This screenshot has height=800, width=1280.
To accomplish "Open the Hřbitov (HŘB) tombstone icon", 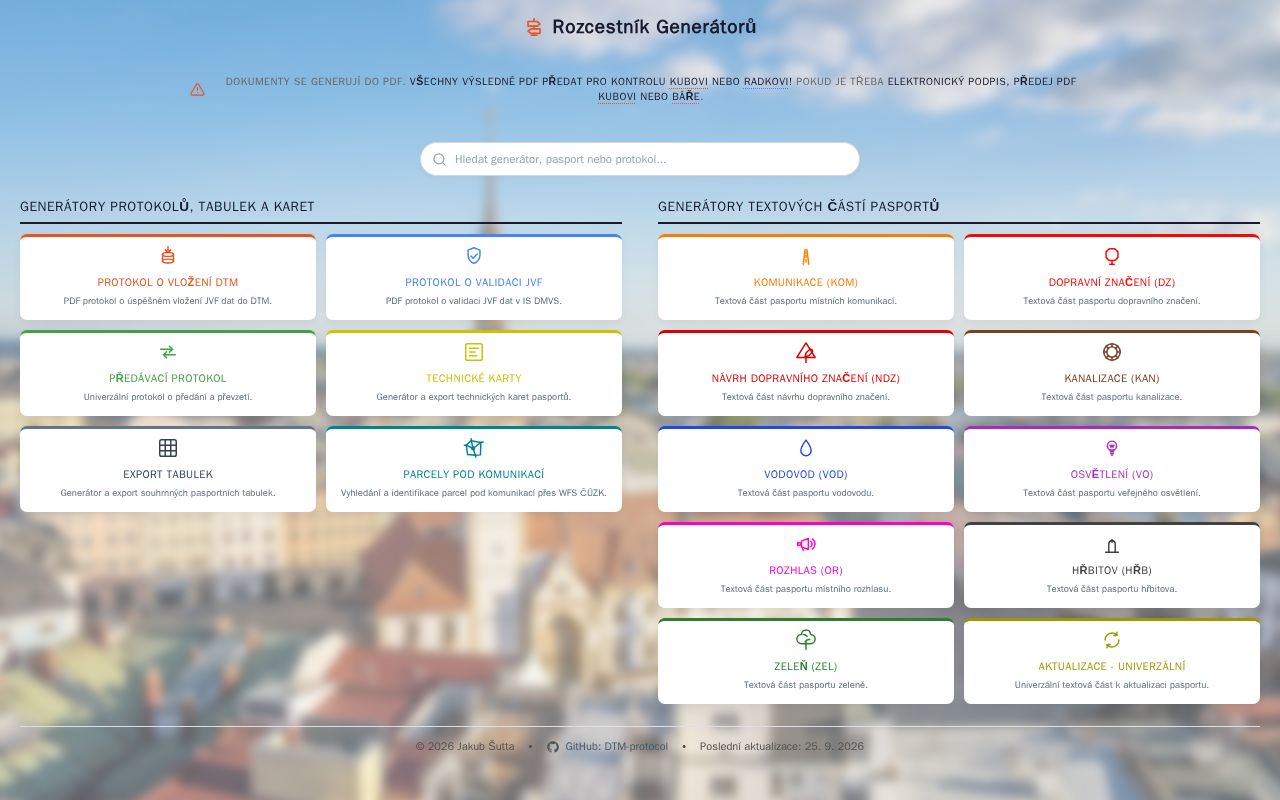I will [x=1112, y=545].
